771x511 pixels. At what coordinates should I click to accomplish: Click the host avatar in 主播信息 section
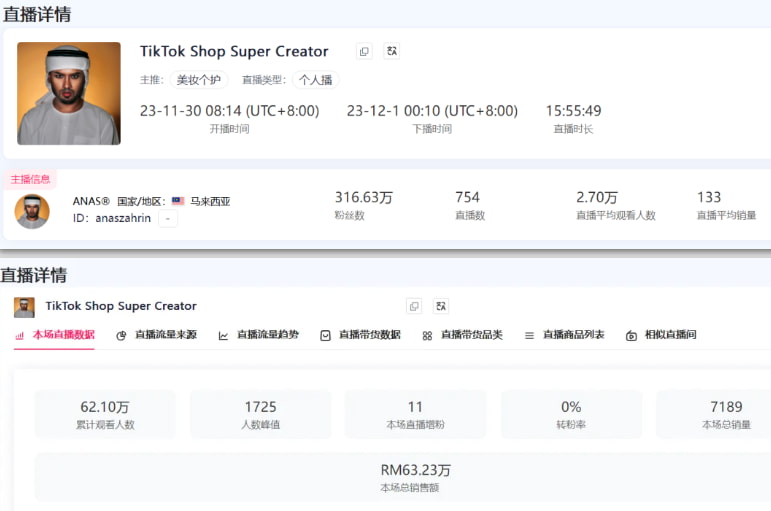pyautogui.click(x=32, y=211)
